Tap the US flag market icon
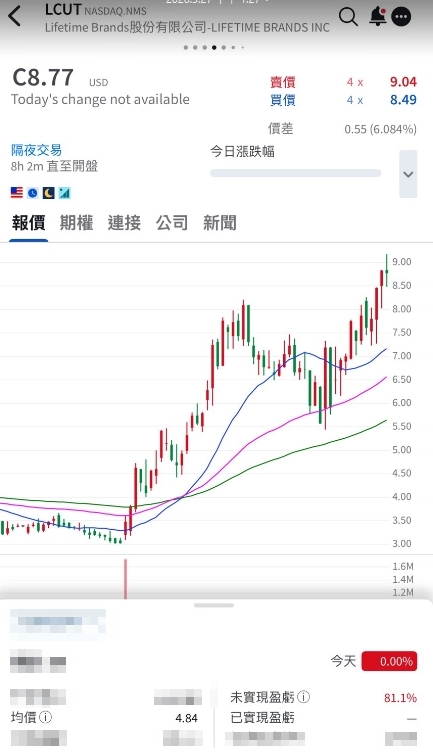433x753 pixels. tap(17, 193)
